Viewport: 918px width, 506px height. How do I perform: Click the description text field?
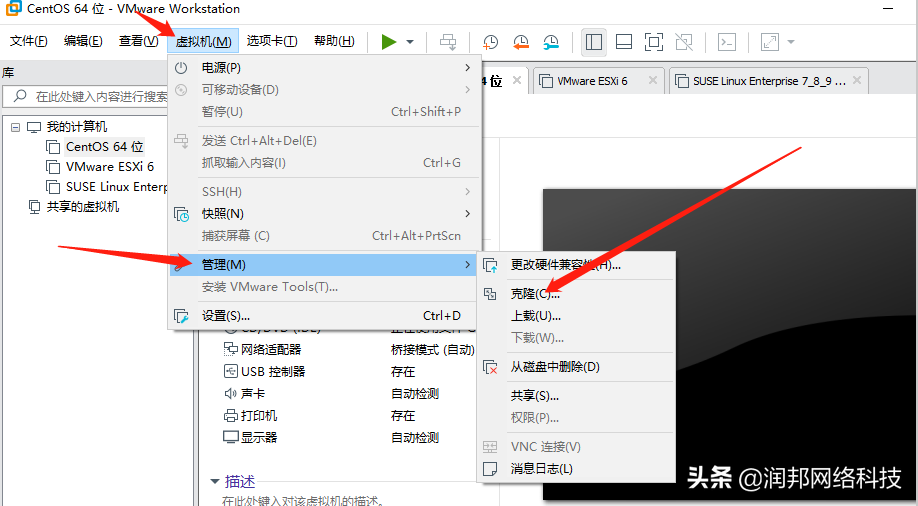303,501
